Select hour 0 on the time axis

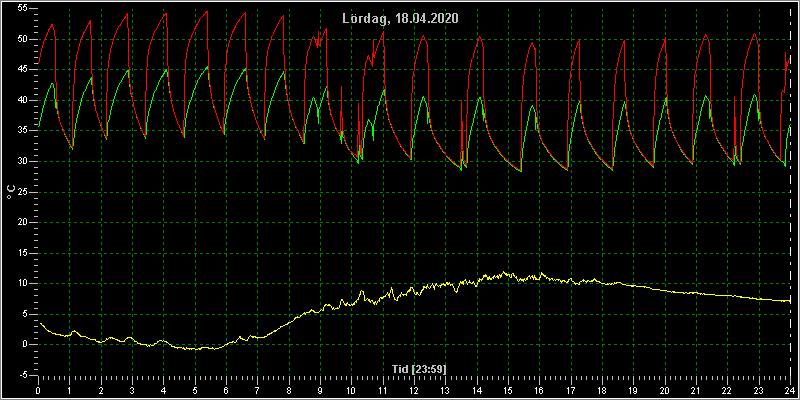(38, 390)
